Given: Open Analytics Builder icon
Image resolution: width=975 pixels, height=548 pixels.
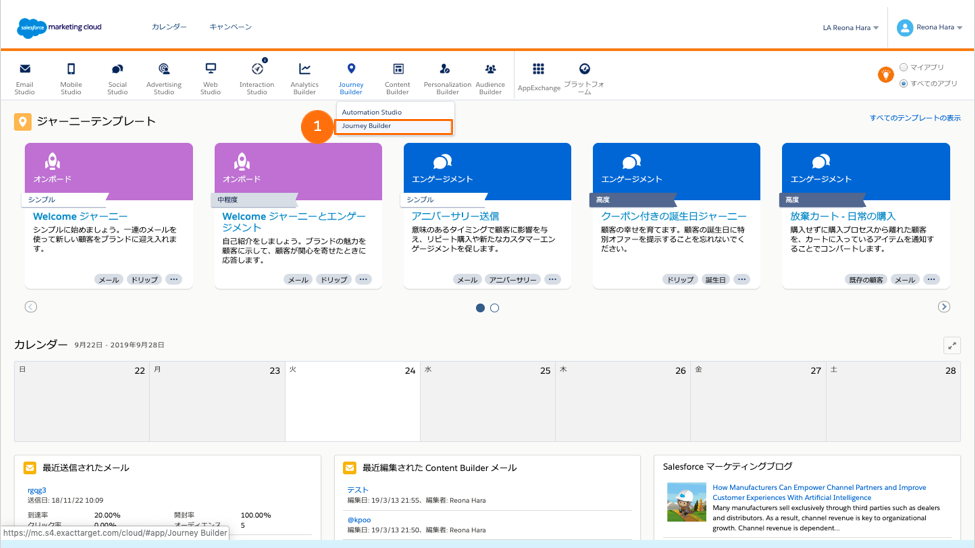Looking at the screenshot, I should 304,68.
